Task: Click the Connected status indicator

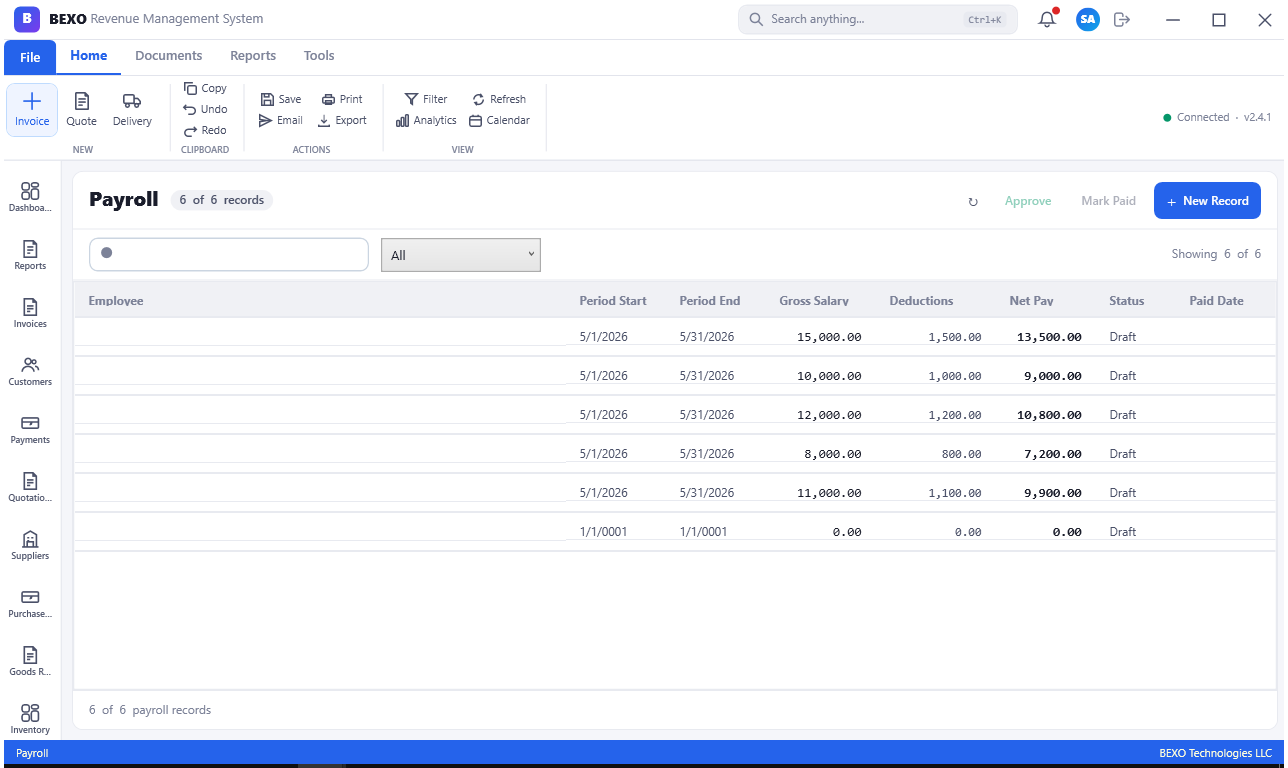Action: coord(1196,117)
